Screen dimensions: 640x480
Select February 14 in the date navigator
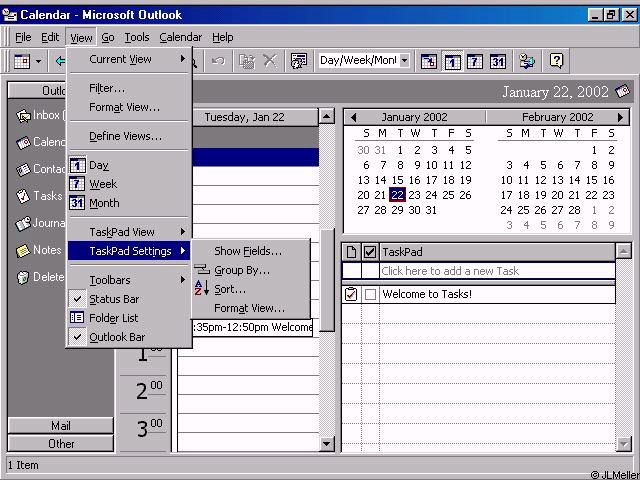[x=574, y=180]
